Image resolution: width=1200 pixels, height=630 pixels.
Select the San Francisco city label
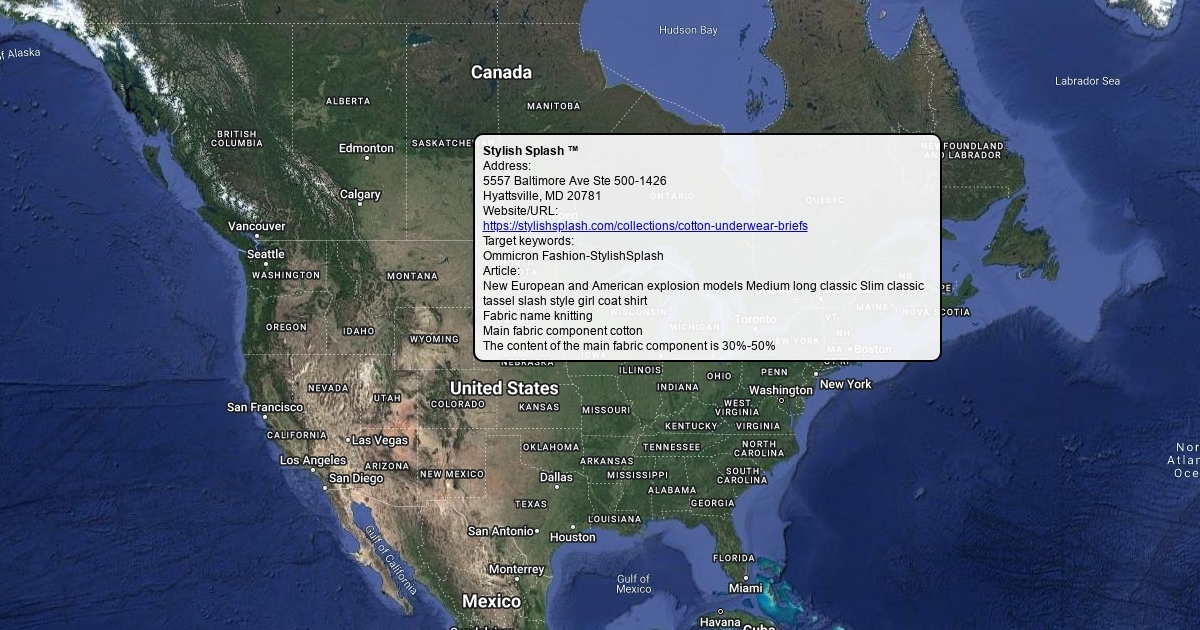pyautogui.click(x=265, y=408)
